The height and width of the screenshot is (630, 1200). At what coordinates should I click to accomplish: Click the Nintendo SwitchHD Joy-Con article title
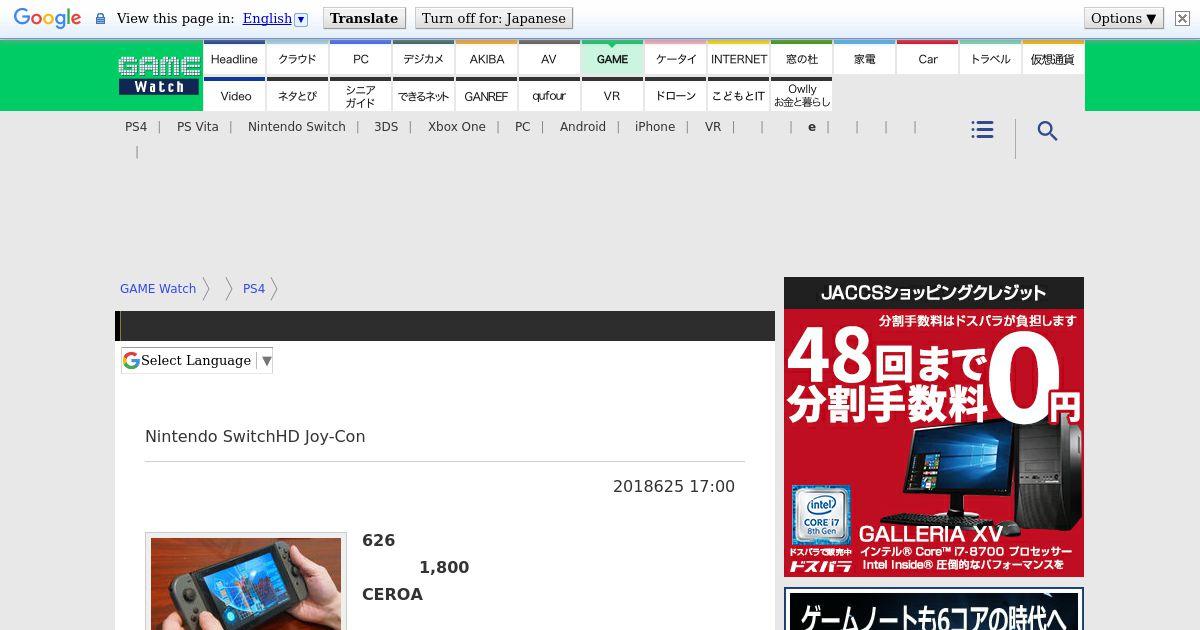[x=255, y=436]
